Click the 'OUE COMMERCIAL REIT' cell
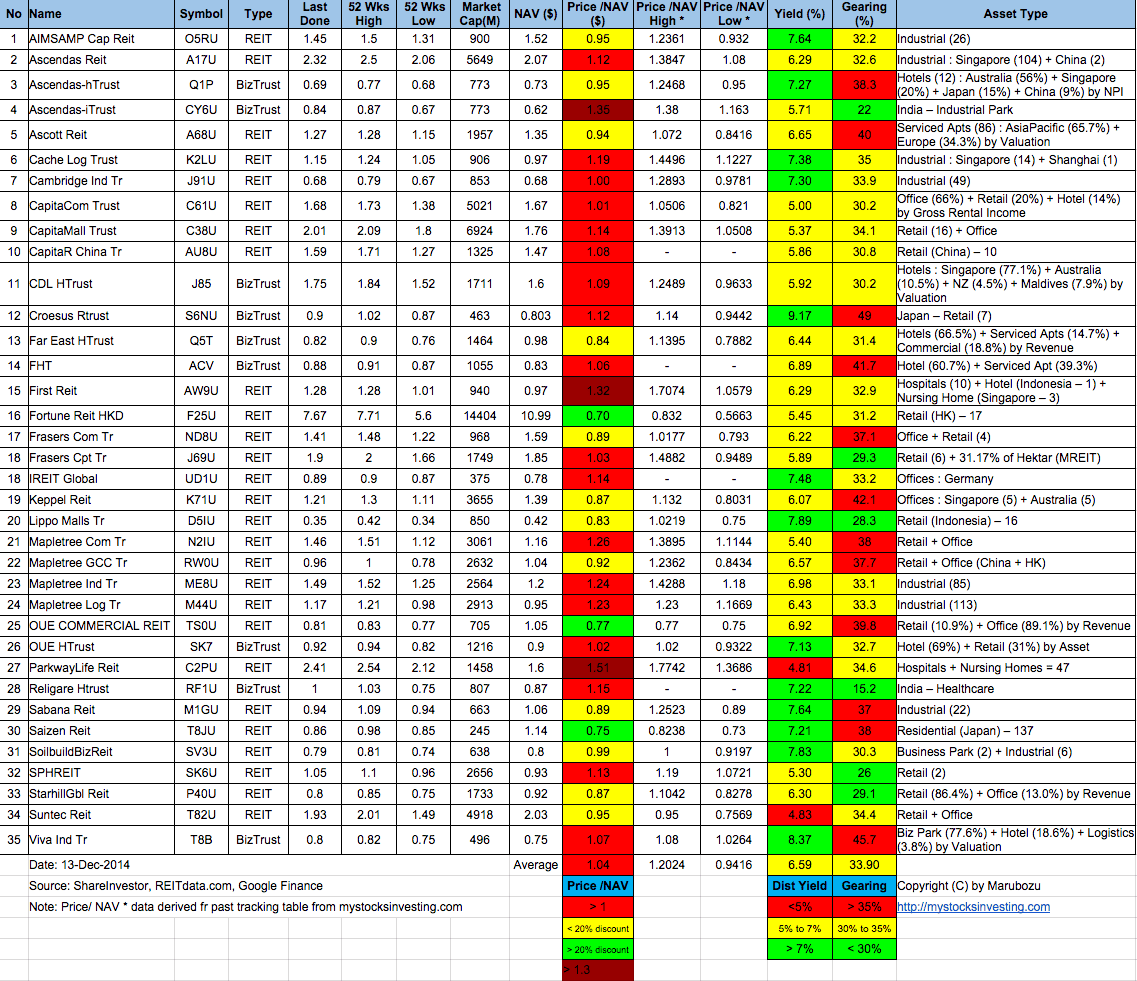The image size is (1137, 981). coord(101,626)
